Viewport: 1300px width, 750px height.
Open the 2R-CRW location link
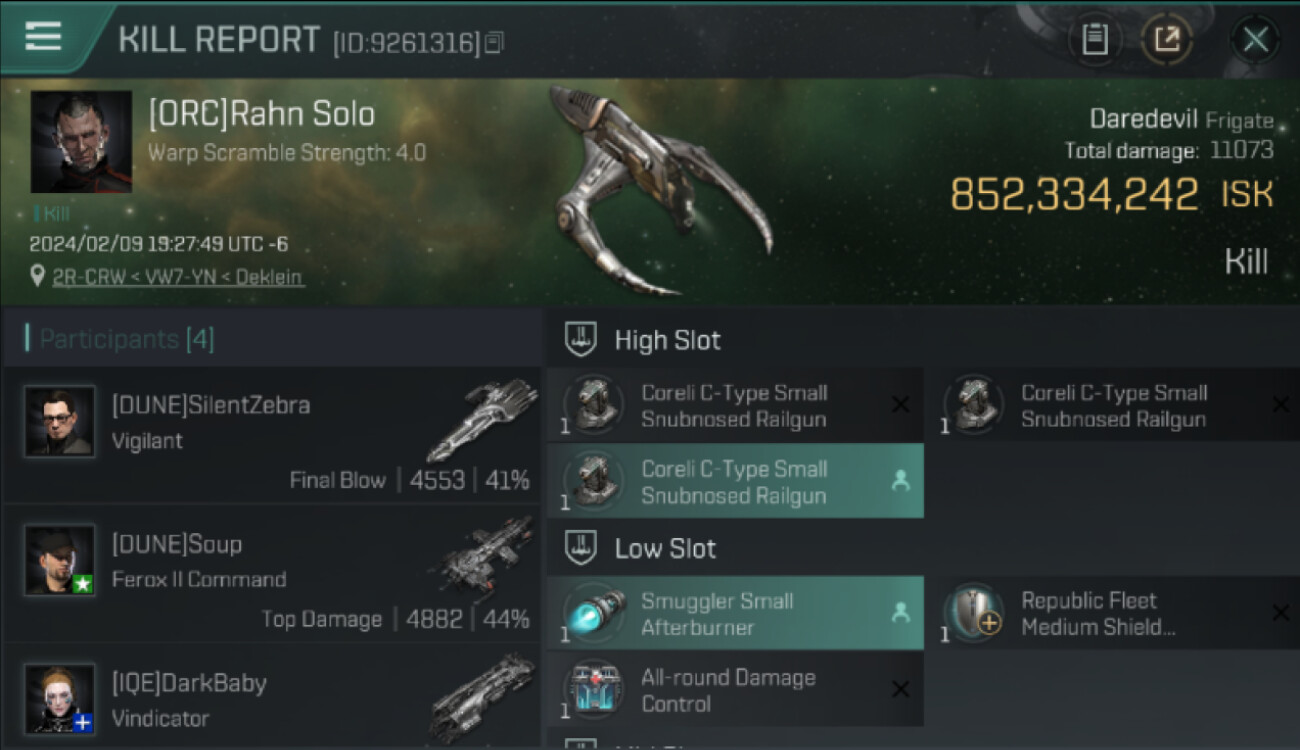(178, 277)
